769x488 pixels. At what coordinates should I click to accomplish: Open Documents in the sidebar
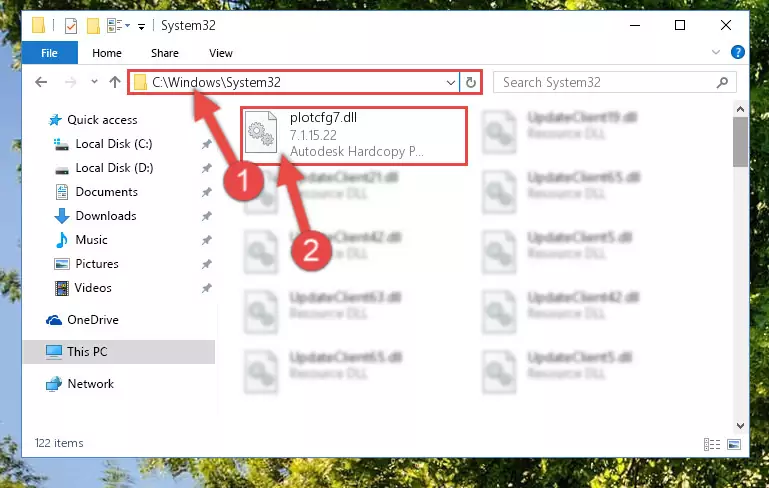tap(106, 192)
